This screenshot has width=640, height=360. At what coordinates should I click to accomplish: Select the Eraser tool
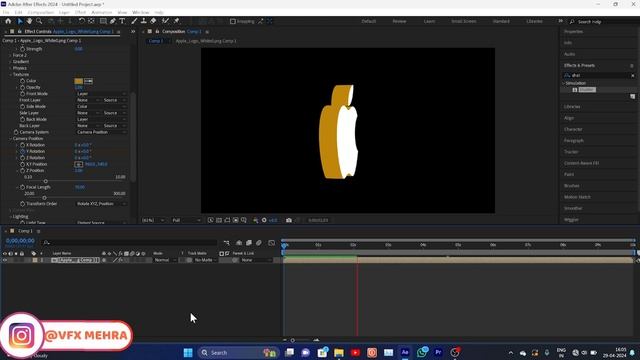153,21
